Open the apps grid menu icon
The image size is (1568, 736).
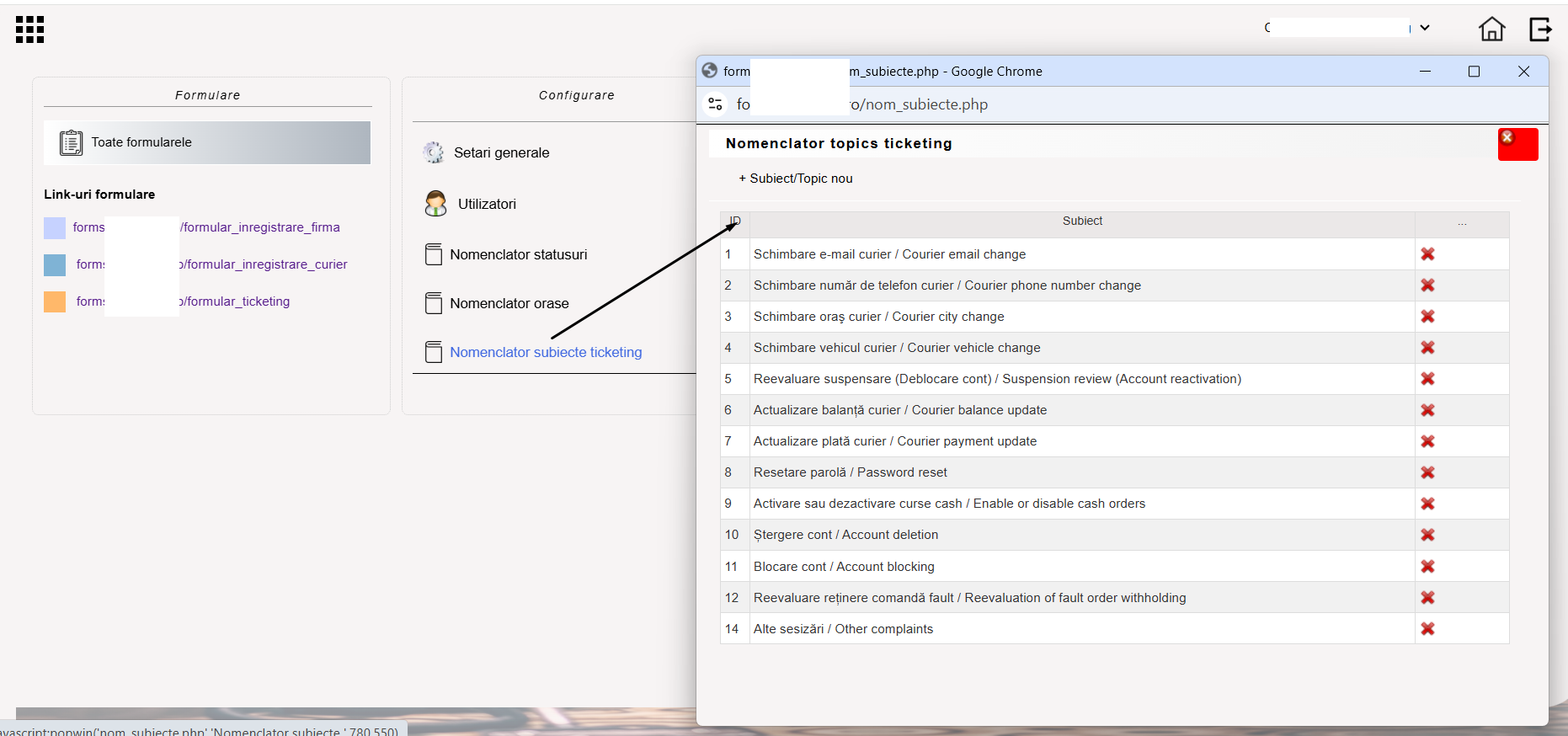click(29, 29)
